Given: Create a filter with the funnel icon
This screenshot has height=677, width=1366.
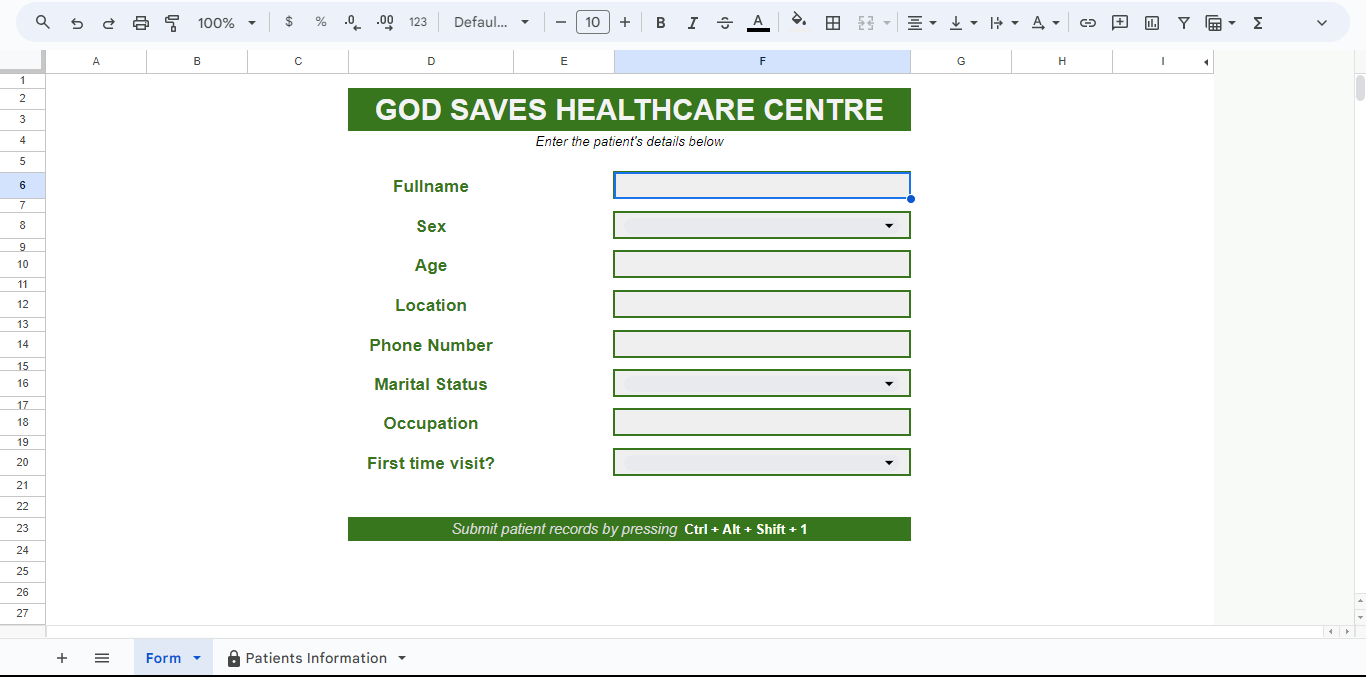Looking at the screenshot, I should pos(1184,22).
